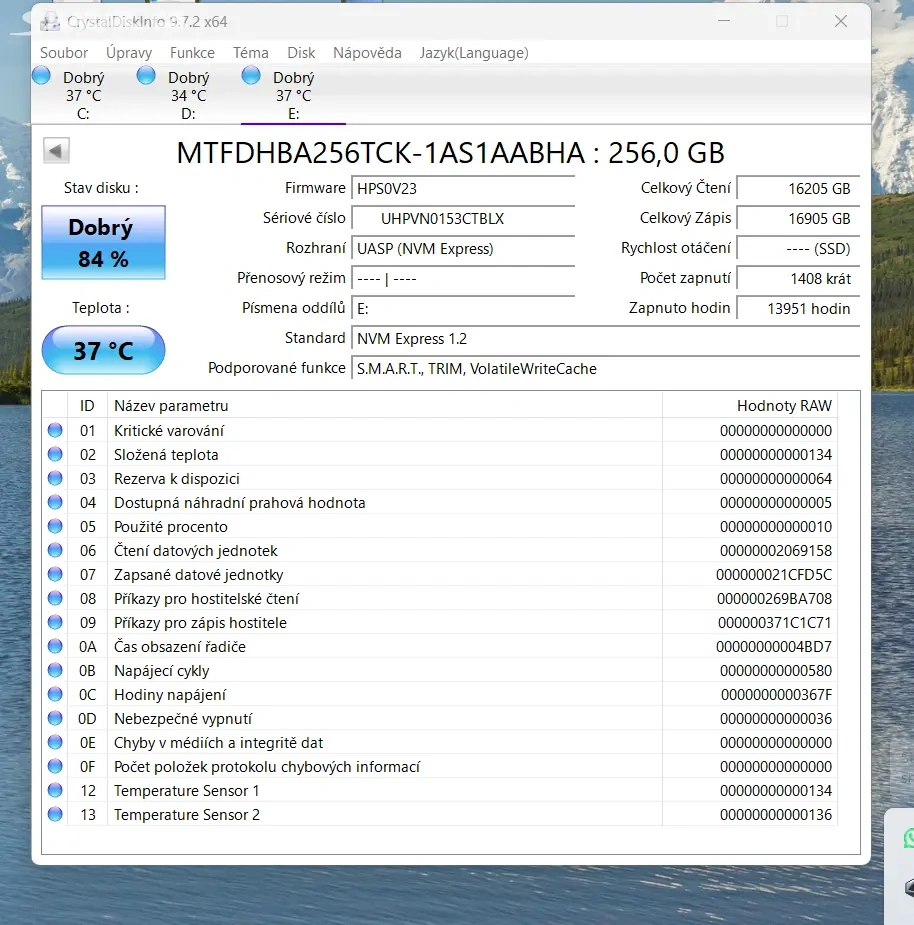This screenshot has width=914, height=925.
Task: Click the Počet zapnutí value 1408 krát
Action: point(798,278)
